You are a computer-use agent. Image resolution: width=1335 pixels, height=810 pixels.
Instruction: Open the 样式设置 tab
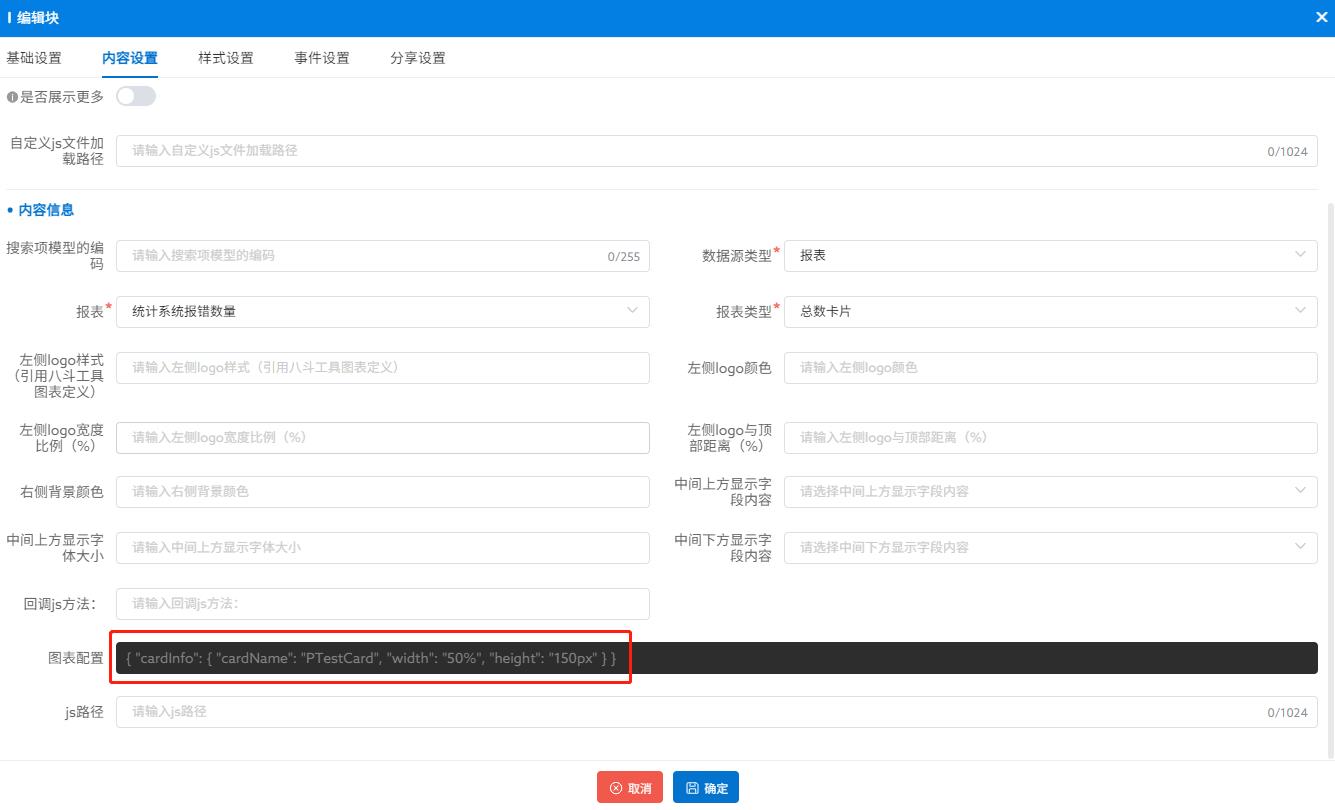pos(226,58)
